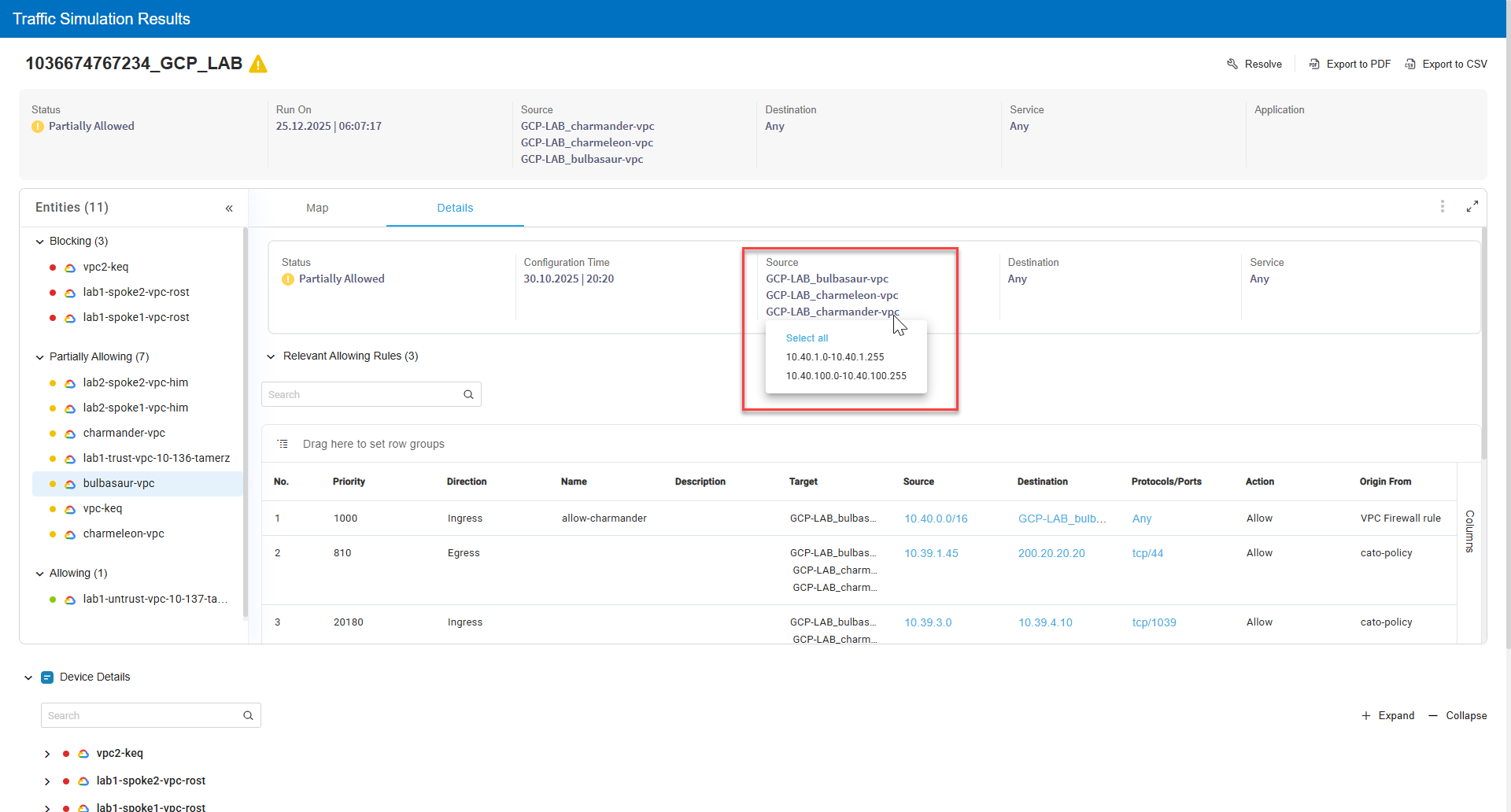This screenshot has width=1511, height=812.
Task: Click Select all in the source popup
Action: tap(807, 338)
